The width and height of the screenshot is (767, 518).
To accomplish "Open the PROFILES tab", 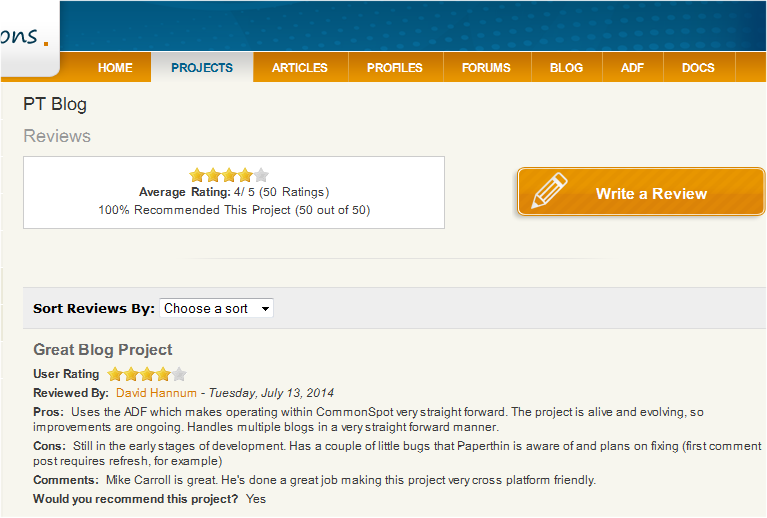I will (x=395, y=68).
